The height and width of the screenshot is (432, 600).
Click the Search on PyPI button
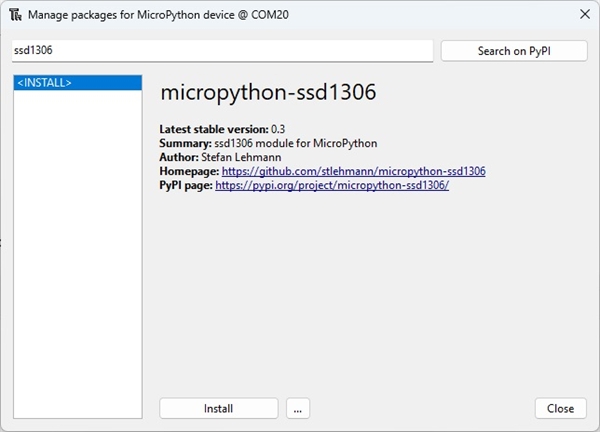tap(514, 51)
